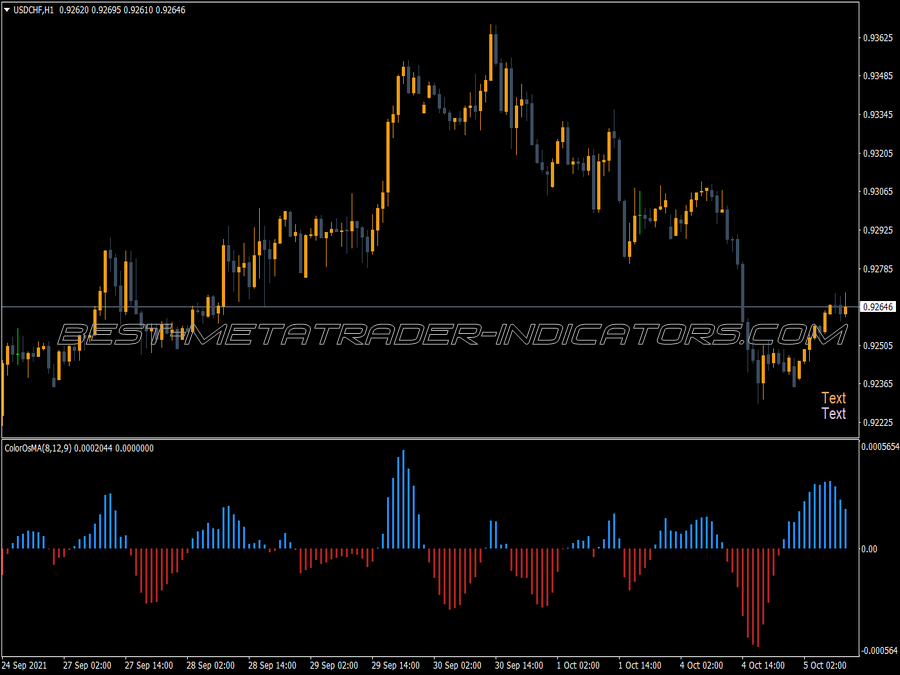Select the orange Text label
The width and height of the screenshot is (900, 675).
(x=833, y=398)
